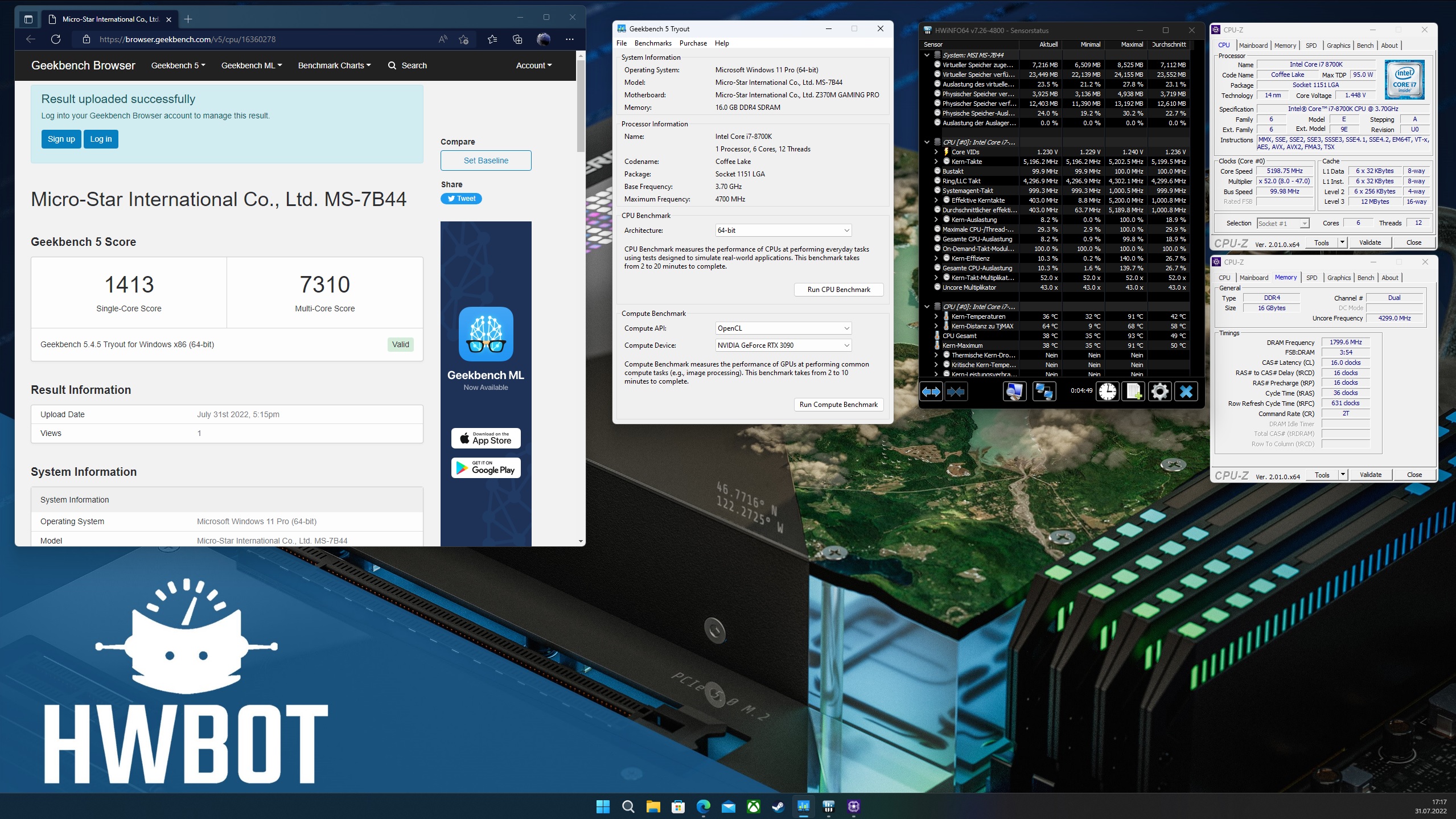Screen dimensions: 1456x819
Task: Switch to SPD tab in upper CPU-Z
Action: point(1311,46)
